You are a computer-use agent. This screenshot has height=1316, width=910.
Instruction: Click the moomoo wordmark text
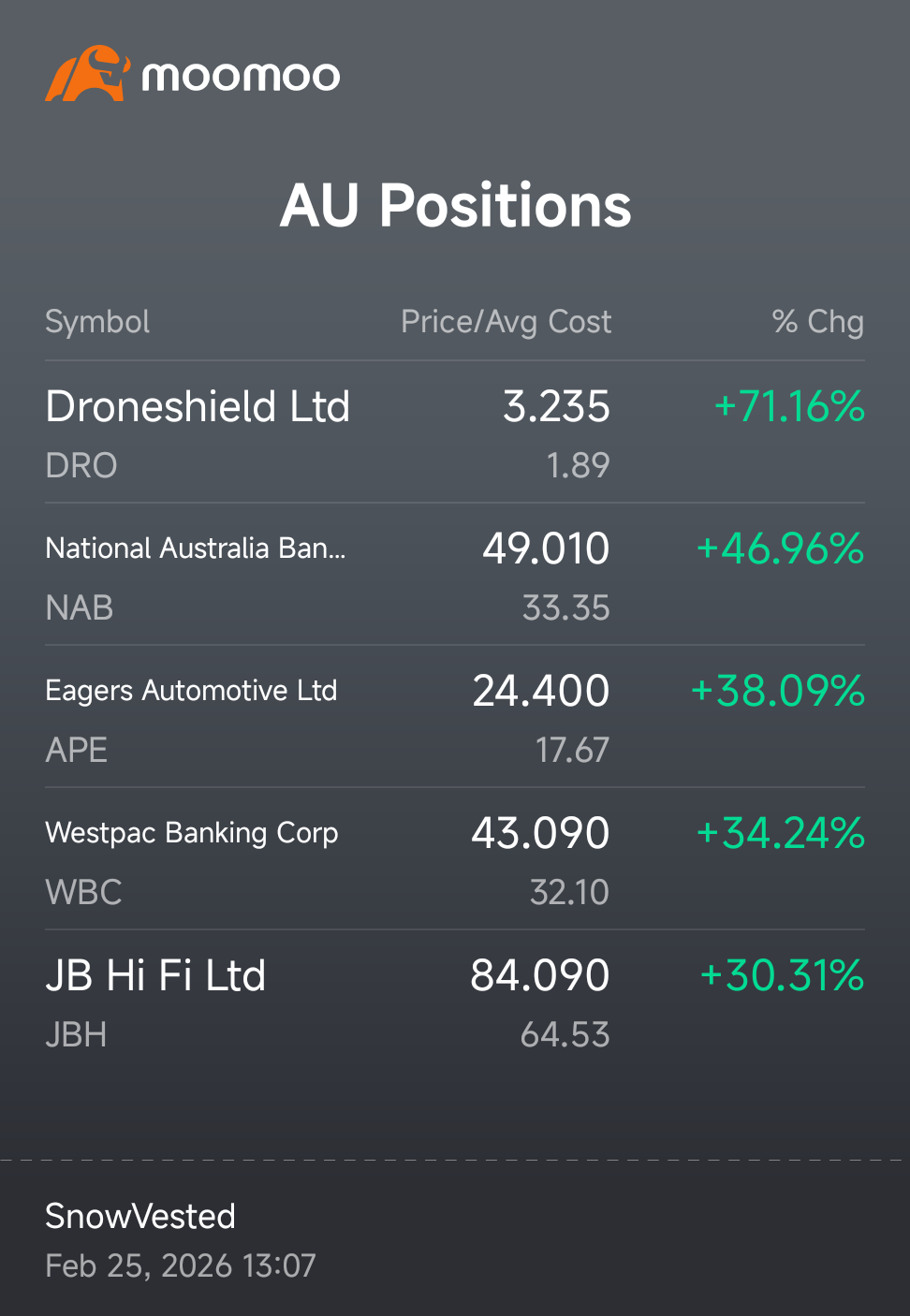point(241,76)
